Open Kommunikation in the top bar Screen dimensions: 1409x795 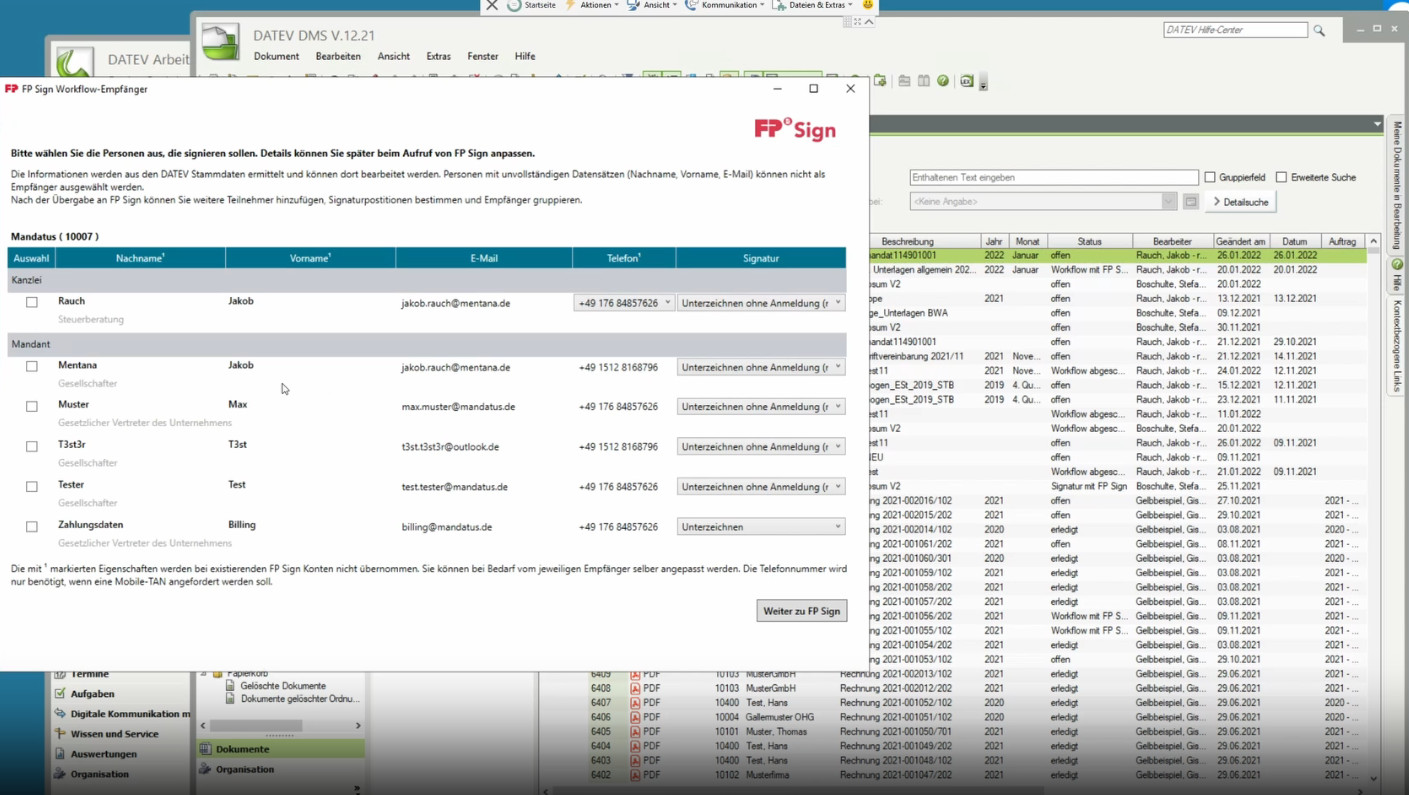pyautogui.click(x=724, y=5)
